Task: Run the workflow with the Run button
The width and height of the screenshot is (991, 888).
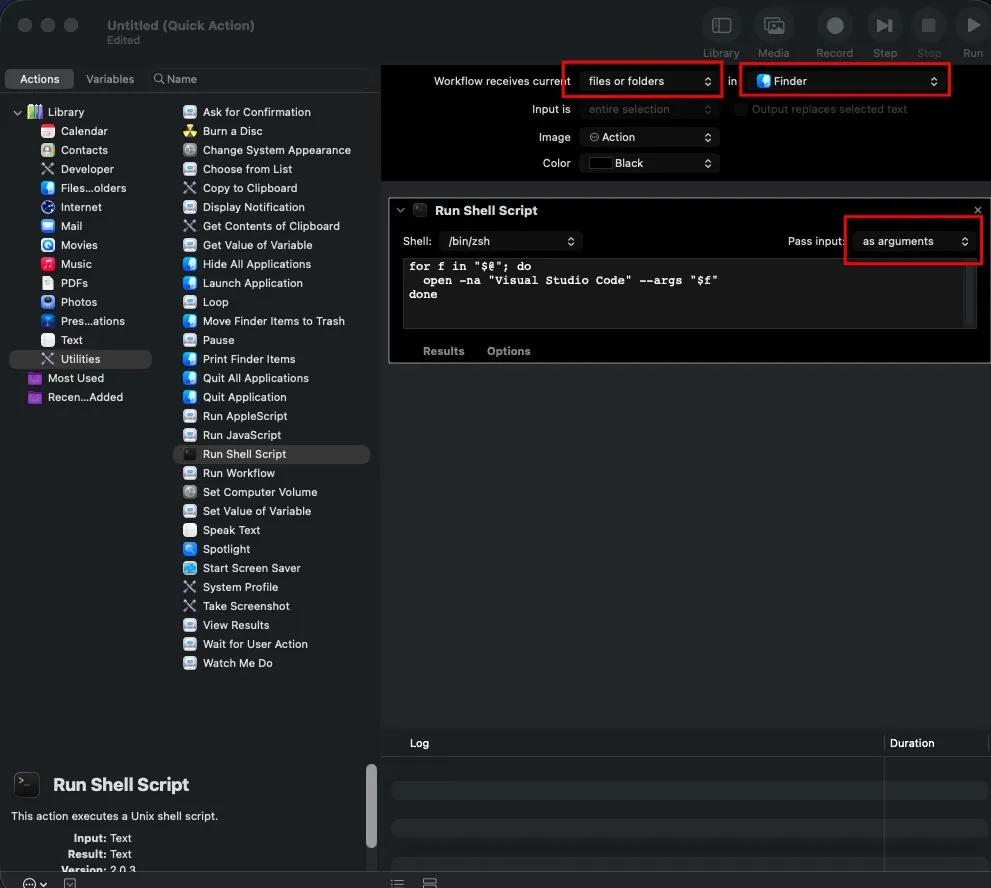Action: (973, 26)
